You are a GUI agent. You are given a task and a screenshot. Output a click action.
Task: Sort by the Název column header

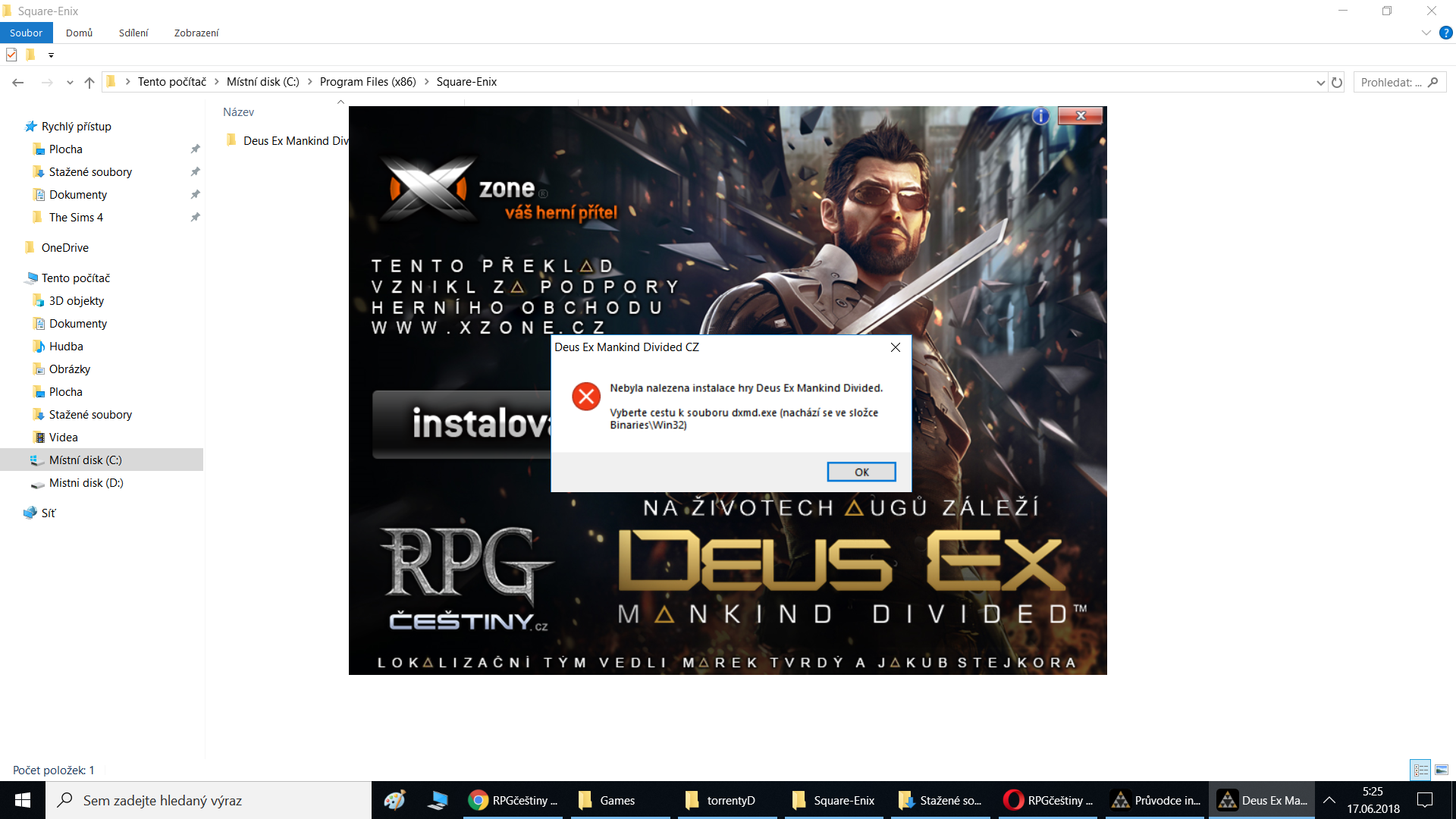click(x=238, y=112)
